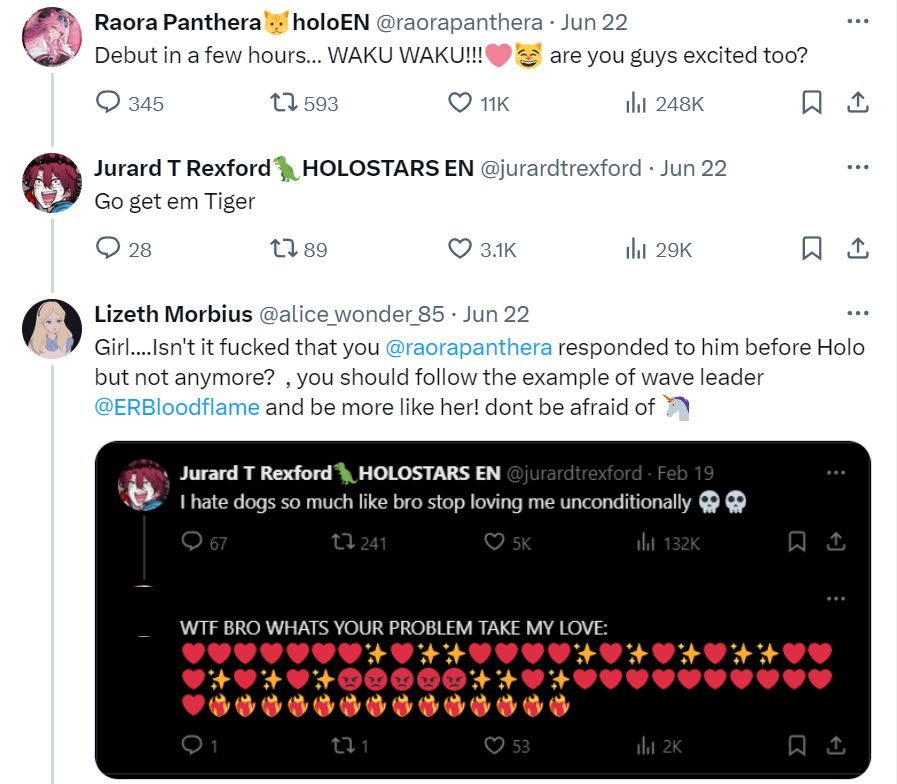Bookmark Raora Panthera's tweet
This screenshot has height=784, width=897.
click(811, 102)
